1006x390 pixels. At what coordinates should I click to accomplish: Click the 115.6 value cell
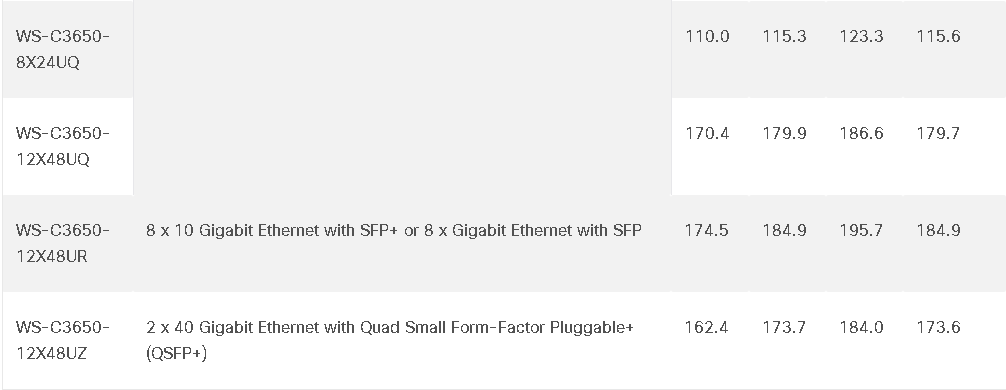pyautogui.click(x=938, y=37)
